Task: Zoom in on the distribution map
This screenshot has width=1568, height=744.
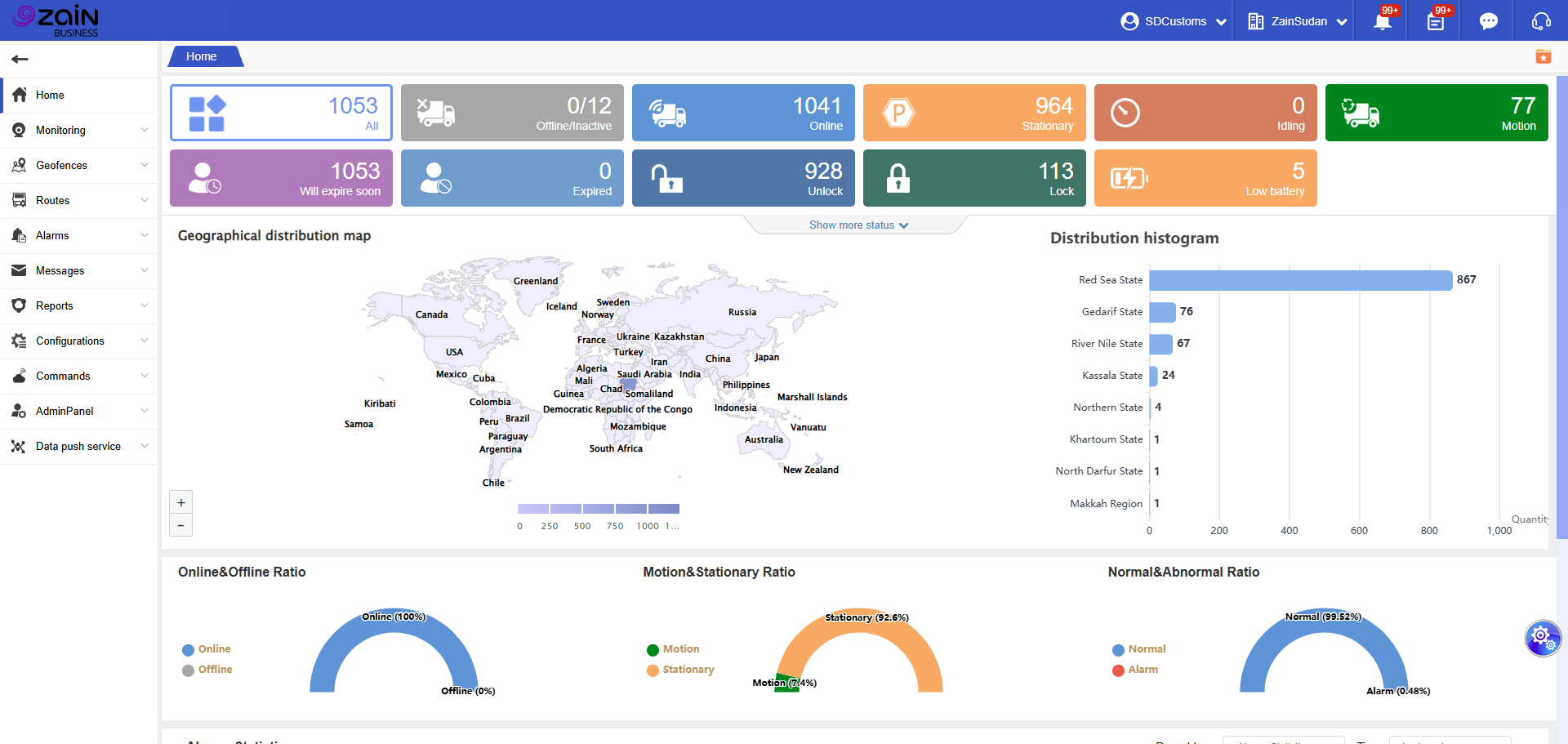Action: pos(181,502)
